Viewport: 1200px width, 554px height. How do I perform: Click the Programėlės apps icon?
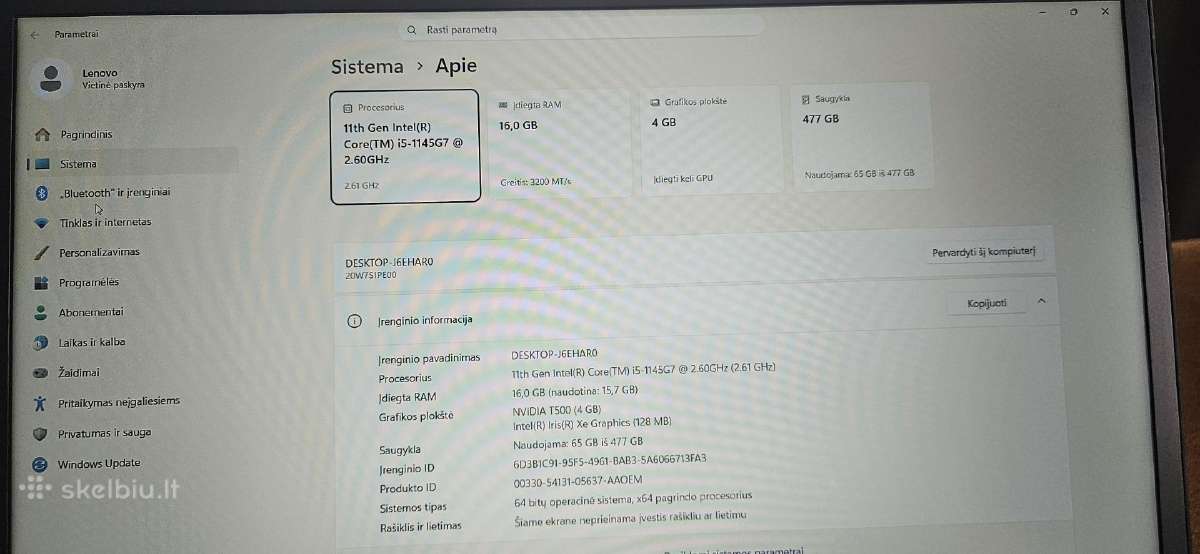41,283
